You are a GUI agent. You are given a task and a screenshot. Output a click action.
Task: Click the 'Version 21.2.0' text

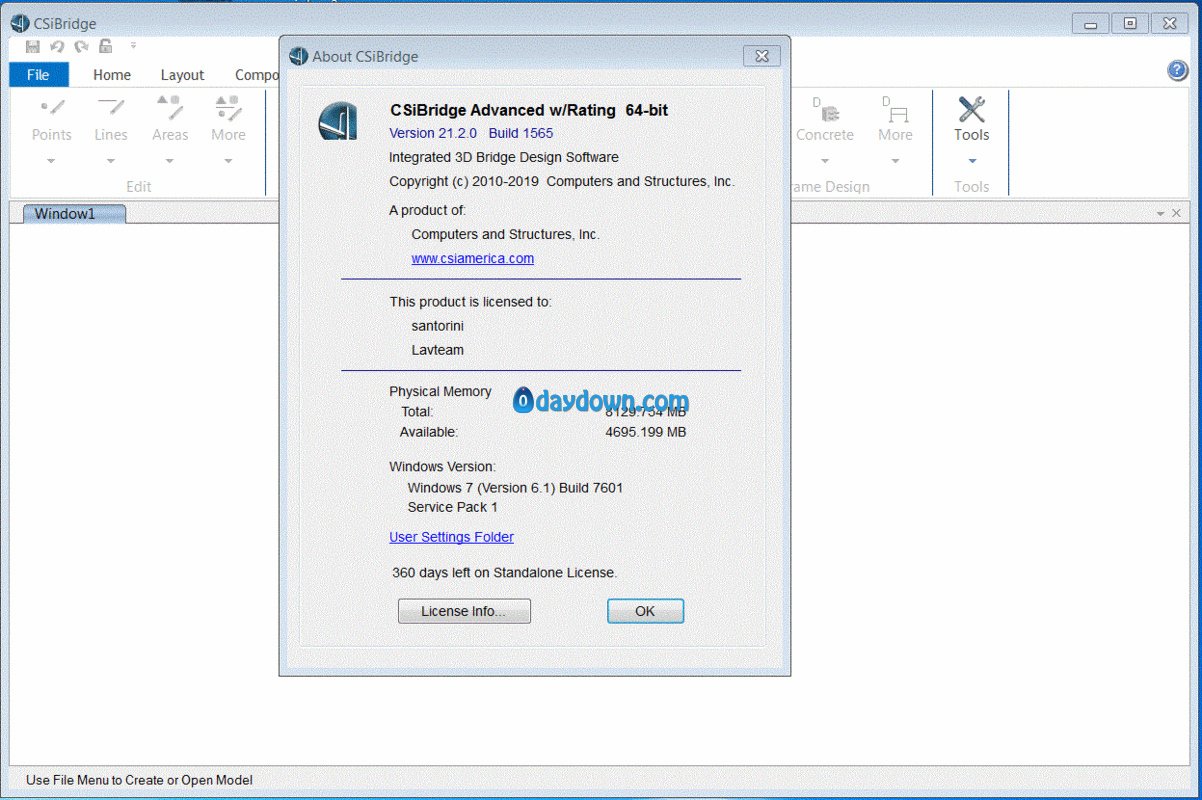pyautogui.click(x=433, y=133)
